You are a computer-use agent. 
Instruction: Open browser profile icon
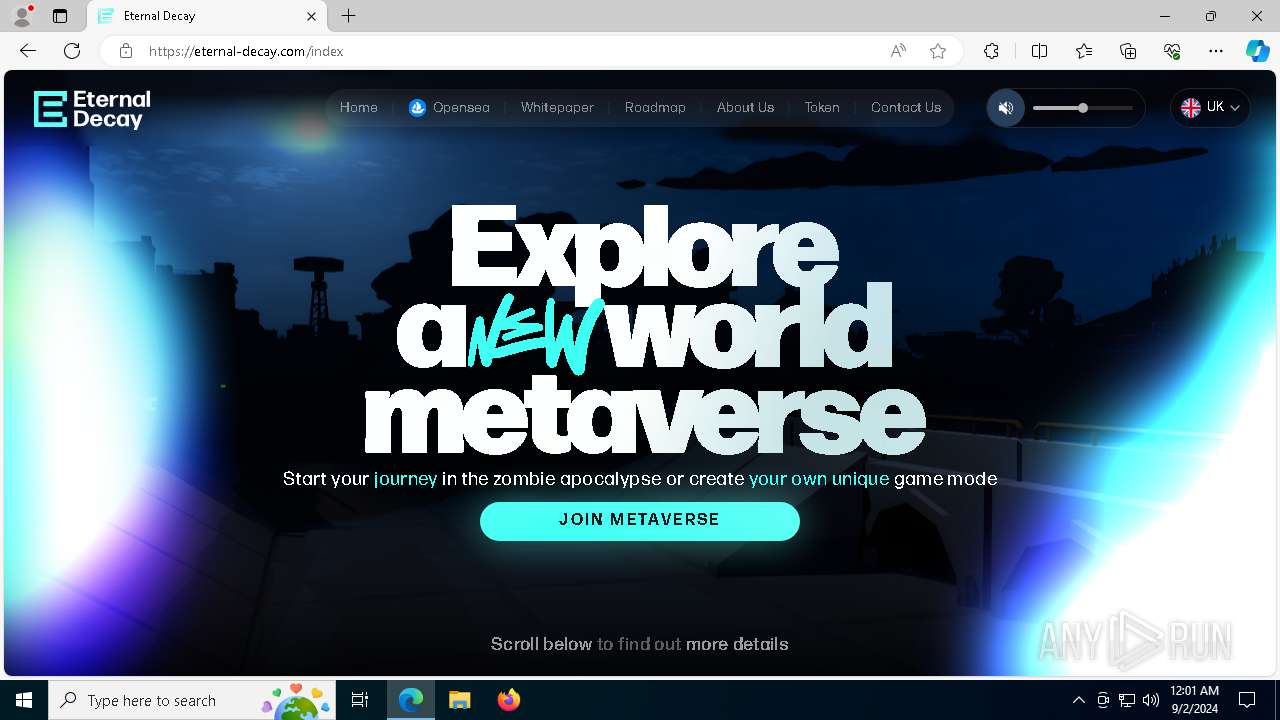click(x=22, y=16)
